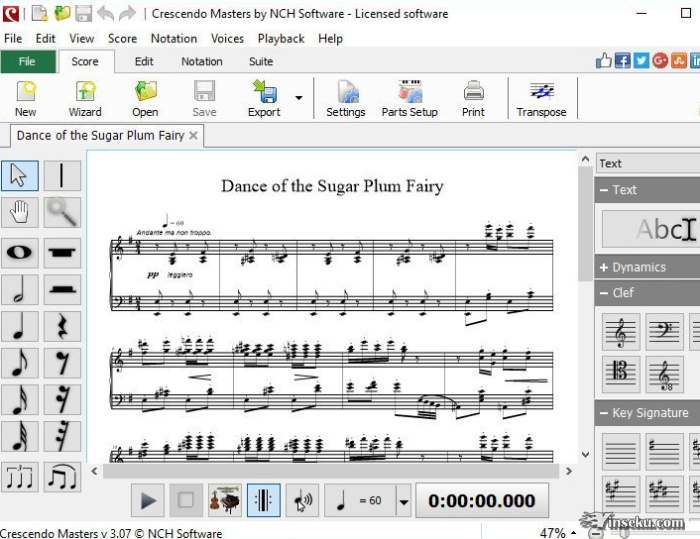Toggle the speaker volume button
This screenshot has height=539, width=700.
pos(301,501)
